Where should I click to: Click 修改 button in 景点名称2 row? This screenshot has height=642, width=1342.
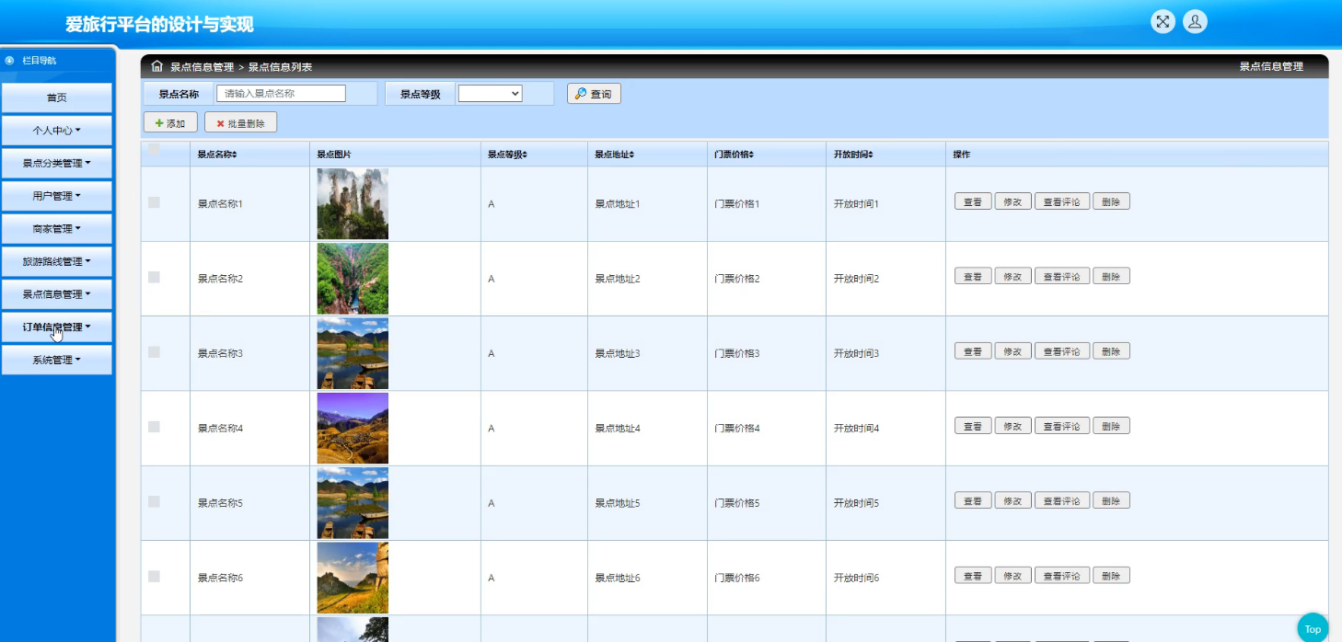pos(1012,277)
